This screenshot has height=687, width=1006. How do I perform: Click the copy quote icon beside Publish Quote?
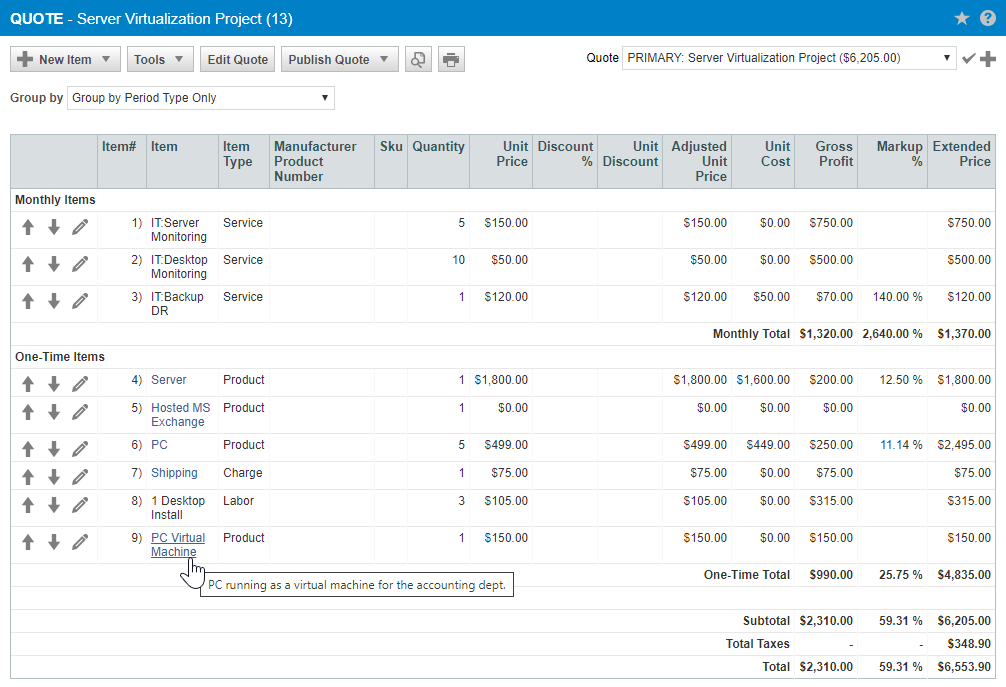click(x=418, y=58)
